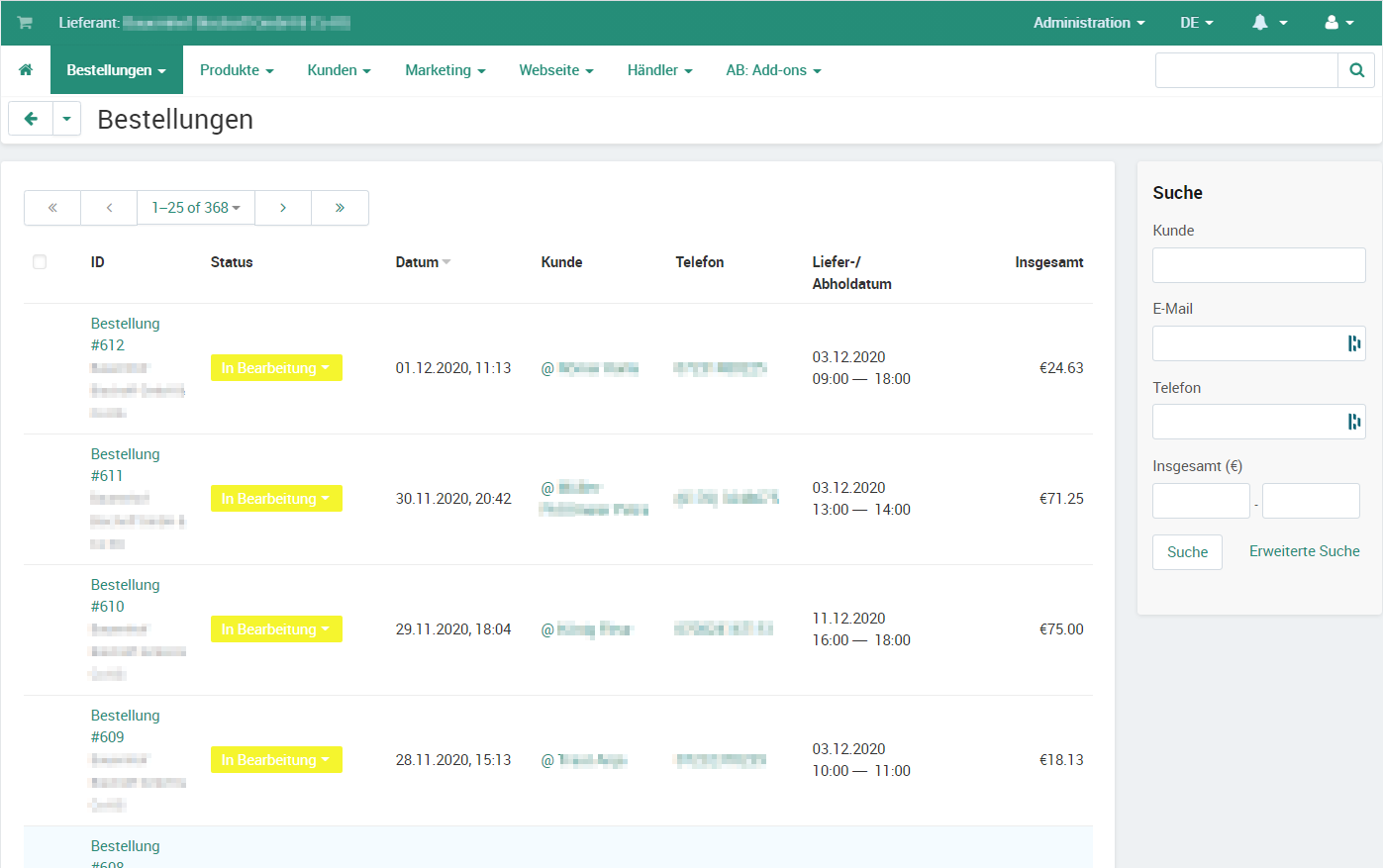Sort orders by Insgesamt column
Viewport: 1383px width, 868px height.
click(x=1048, y=262)
